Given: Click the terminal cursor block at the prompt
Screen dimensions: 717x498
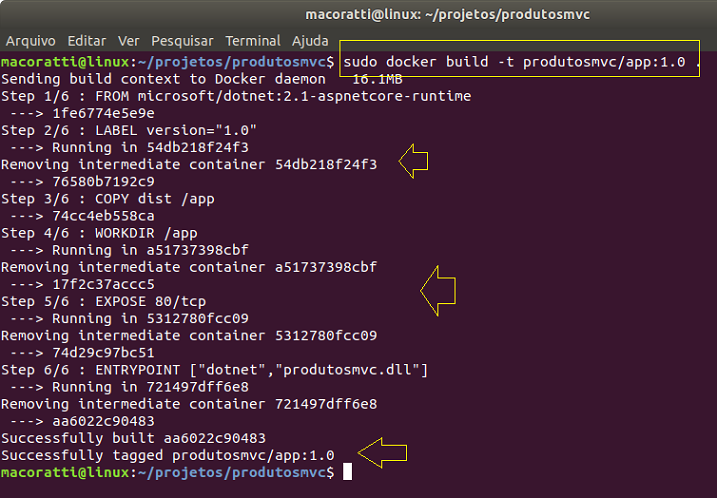Looking at the screenshot, I should 348,472.
